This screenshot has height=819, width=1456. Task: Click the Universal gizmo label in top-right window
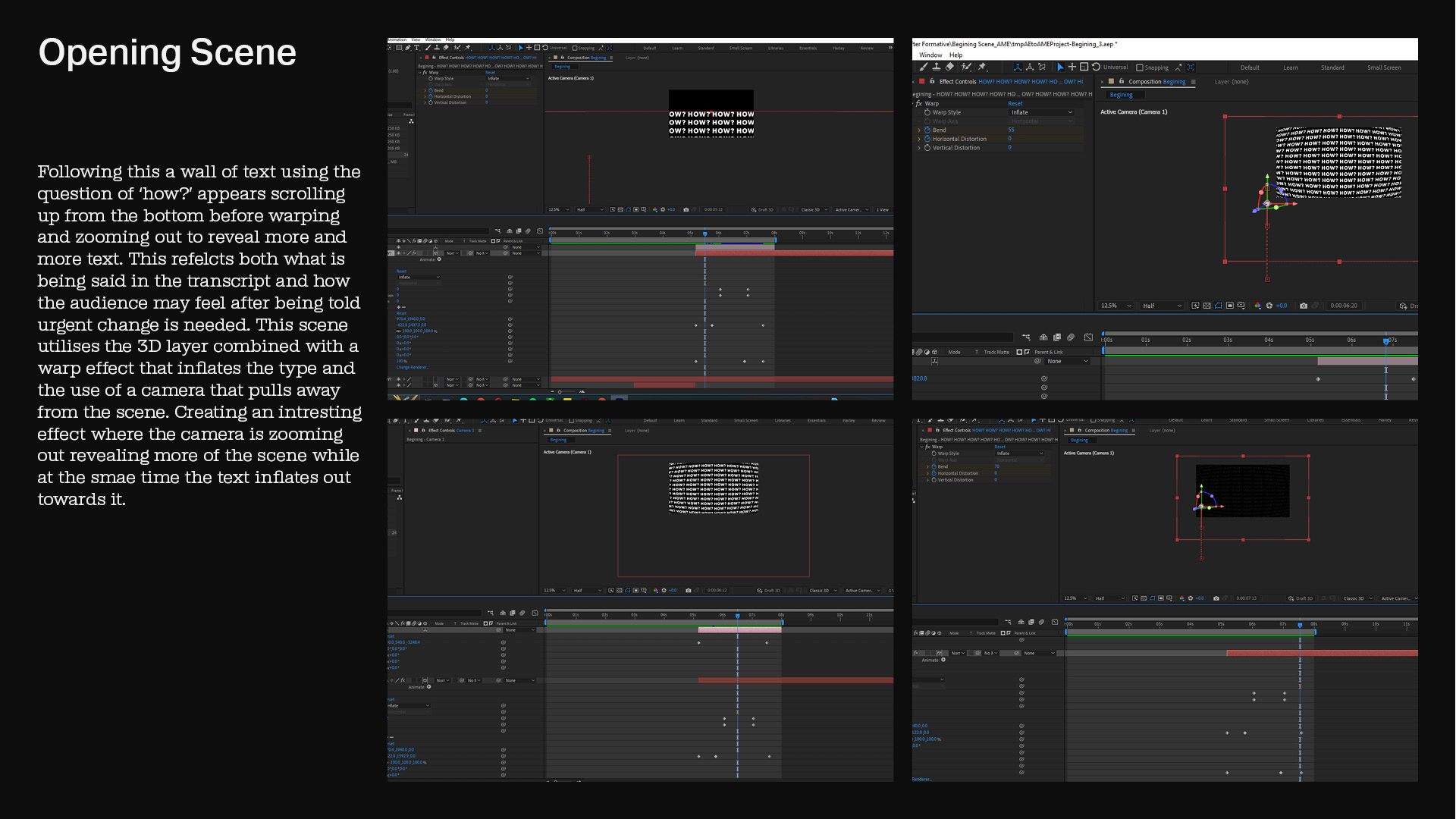pyautogui.click(x=1116, y=67)
